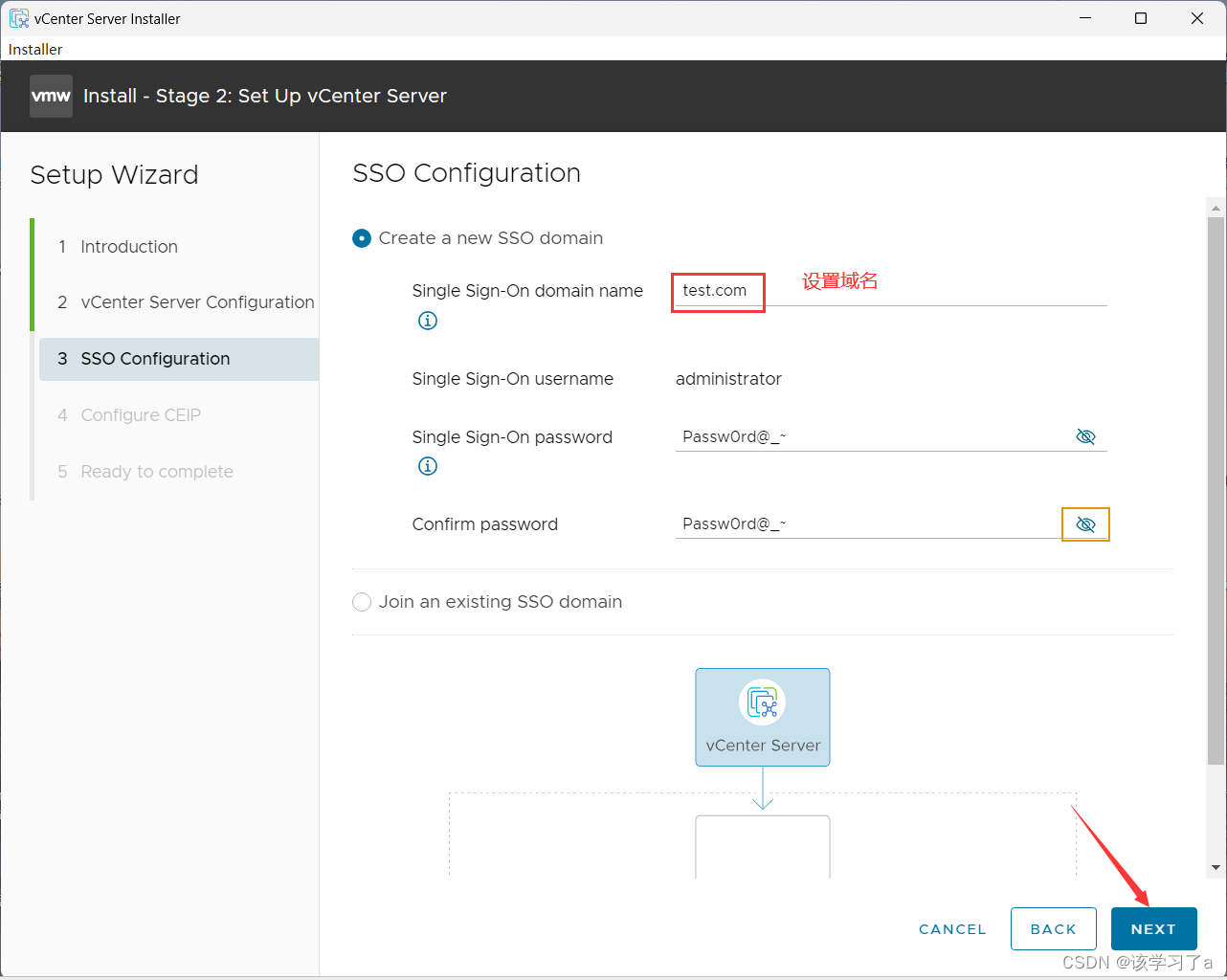Click the SSO Configuration heading
This screenshot has width=1227, height=980.
point(466,173)
